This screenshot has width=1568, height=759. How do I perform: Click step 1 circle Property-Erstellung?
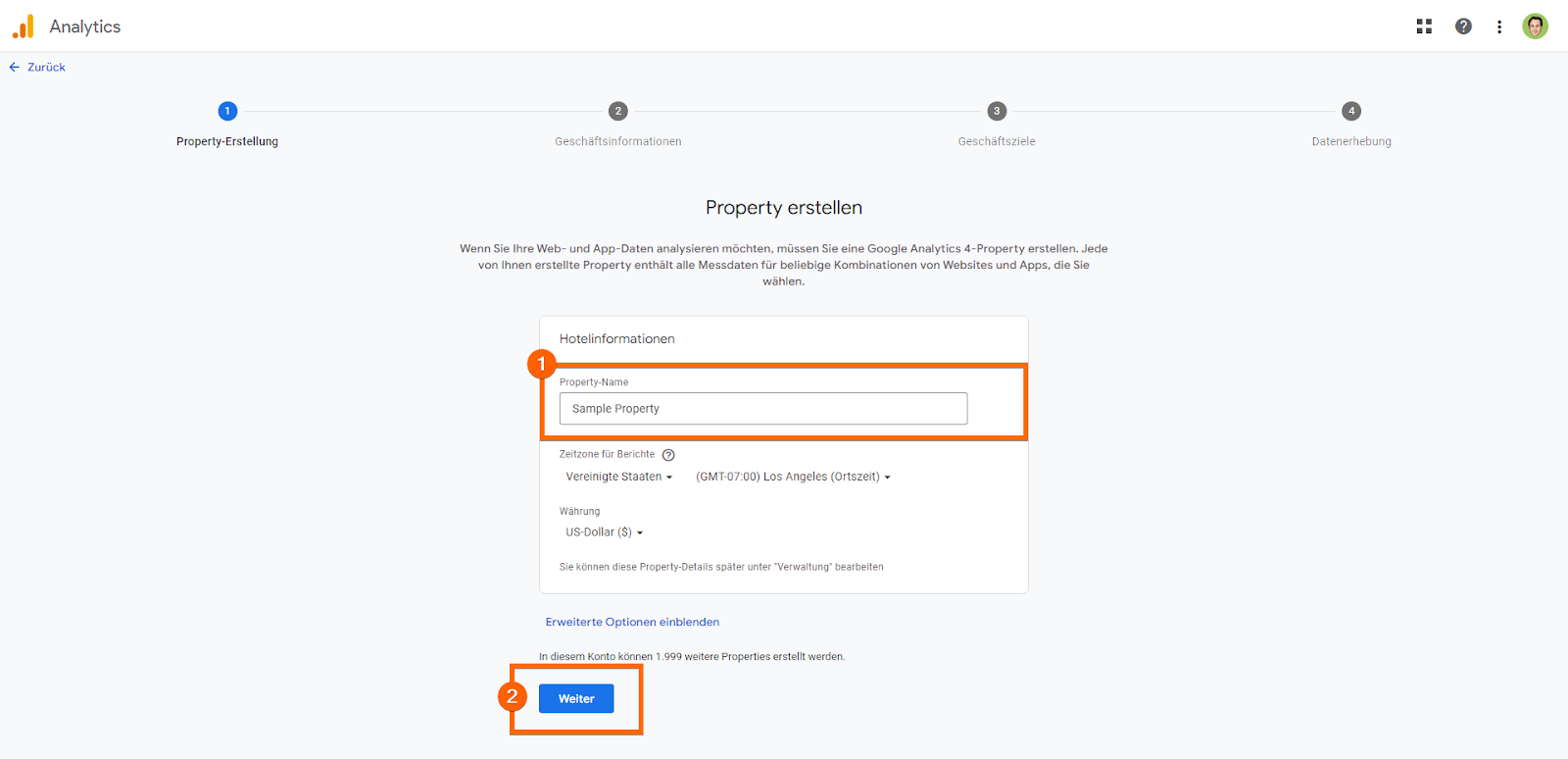tap(227, 111)
